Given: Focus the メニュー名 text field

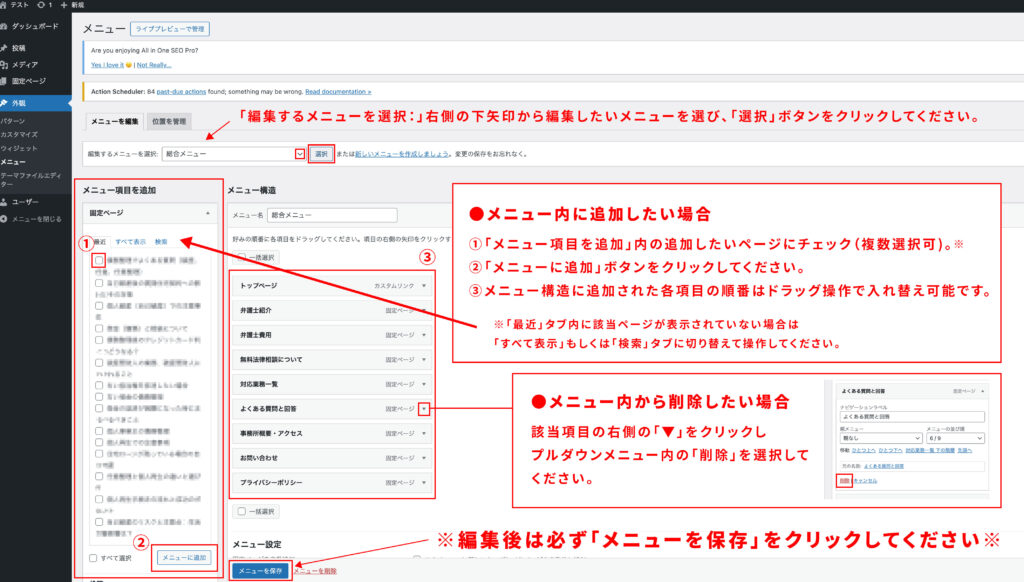Looking at the screenshot, I should [332, 215].
